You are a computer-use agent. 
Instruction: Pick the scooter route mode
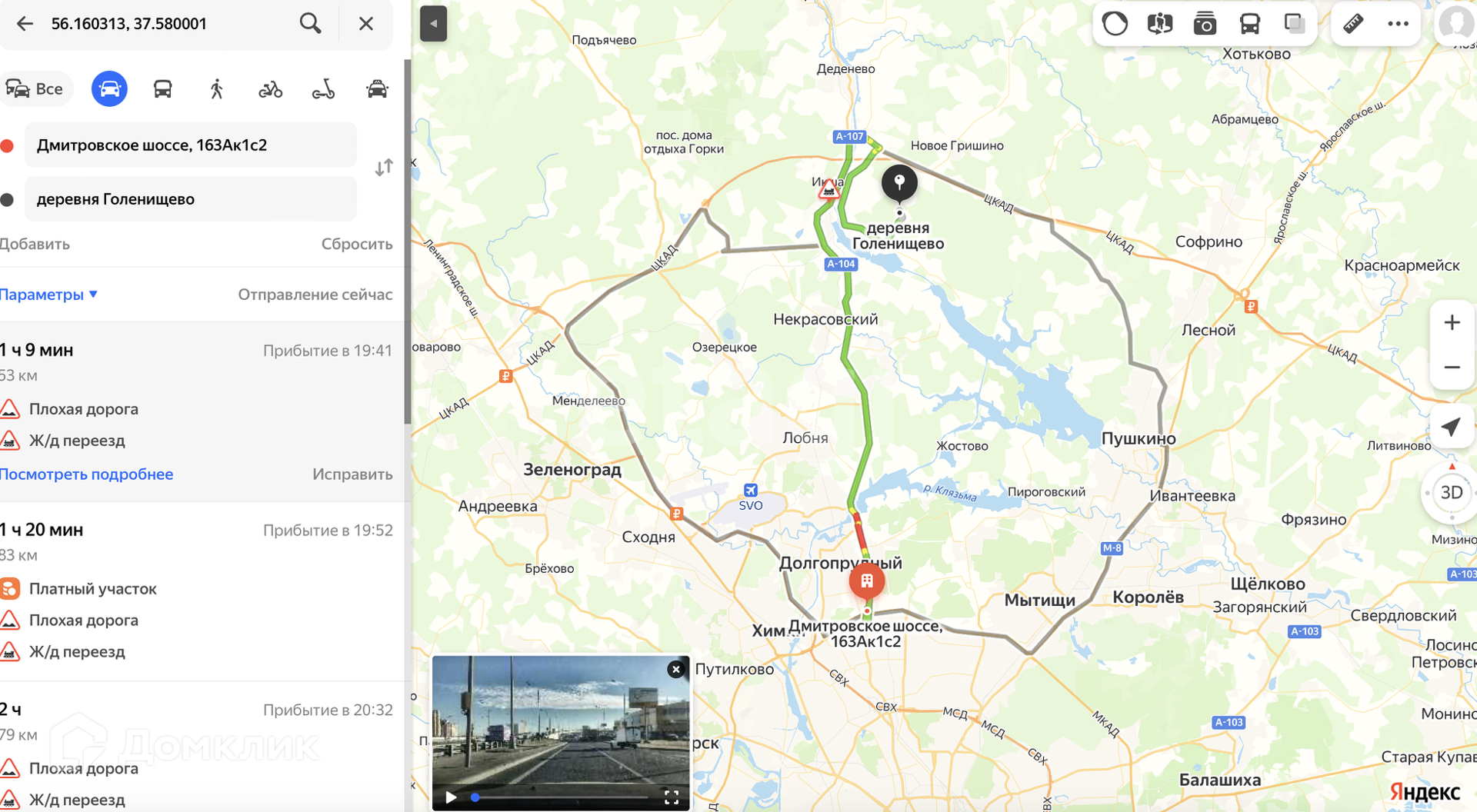click(x=323, y=90)
